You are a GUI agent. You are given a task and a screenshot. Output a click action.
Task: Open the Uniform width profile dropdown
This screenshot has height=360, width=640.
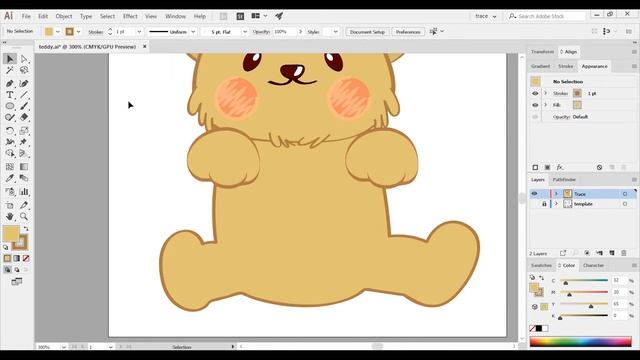(x=193, y=31)
